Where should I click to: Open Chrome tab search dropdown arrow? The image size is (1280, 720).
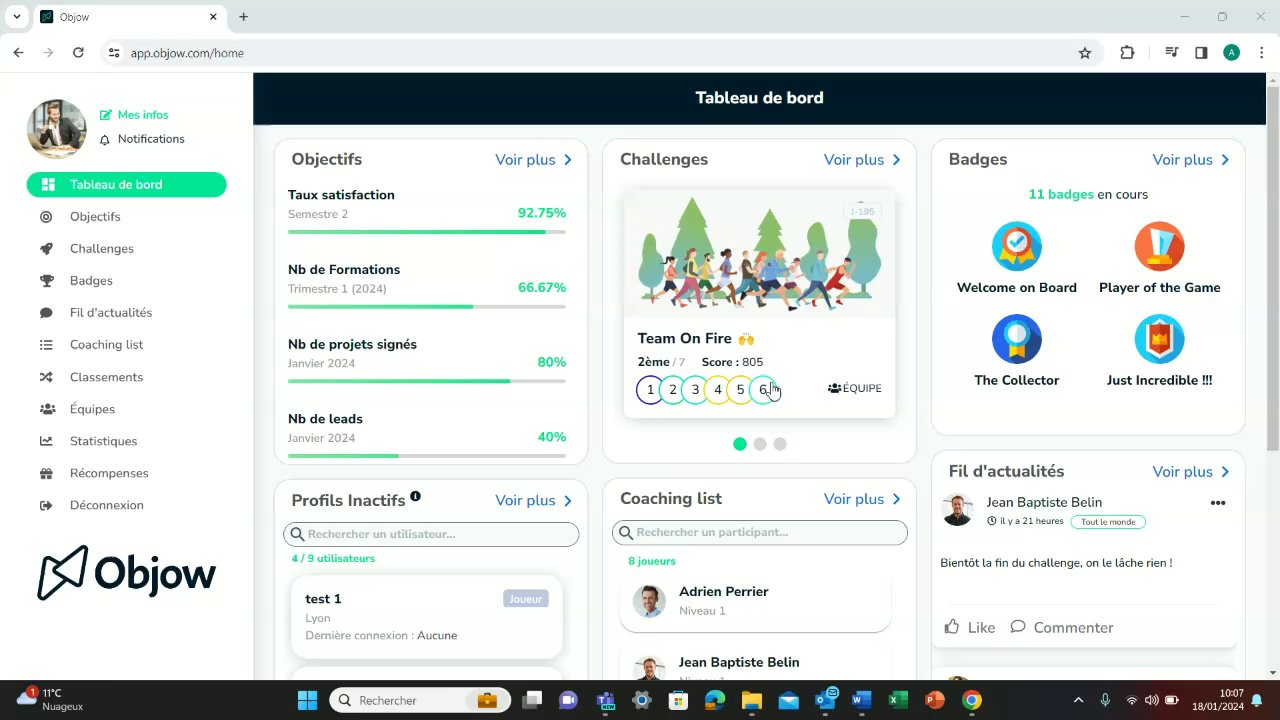17,17
